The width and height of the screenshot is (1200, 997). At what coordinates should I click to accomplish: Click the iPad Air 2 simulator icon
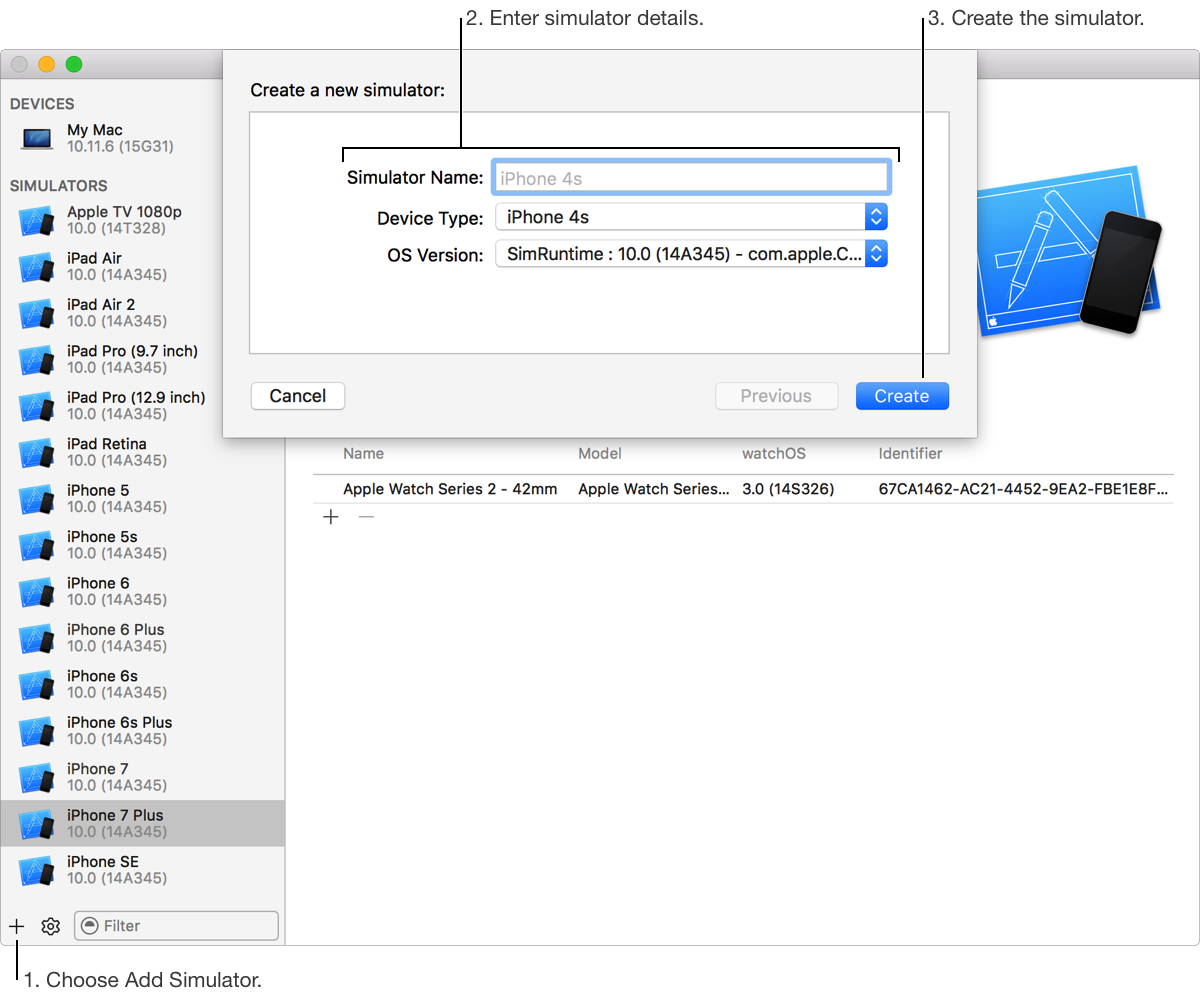tap(36, 314)
